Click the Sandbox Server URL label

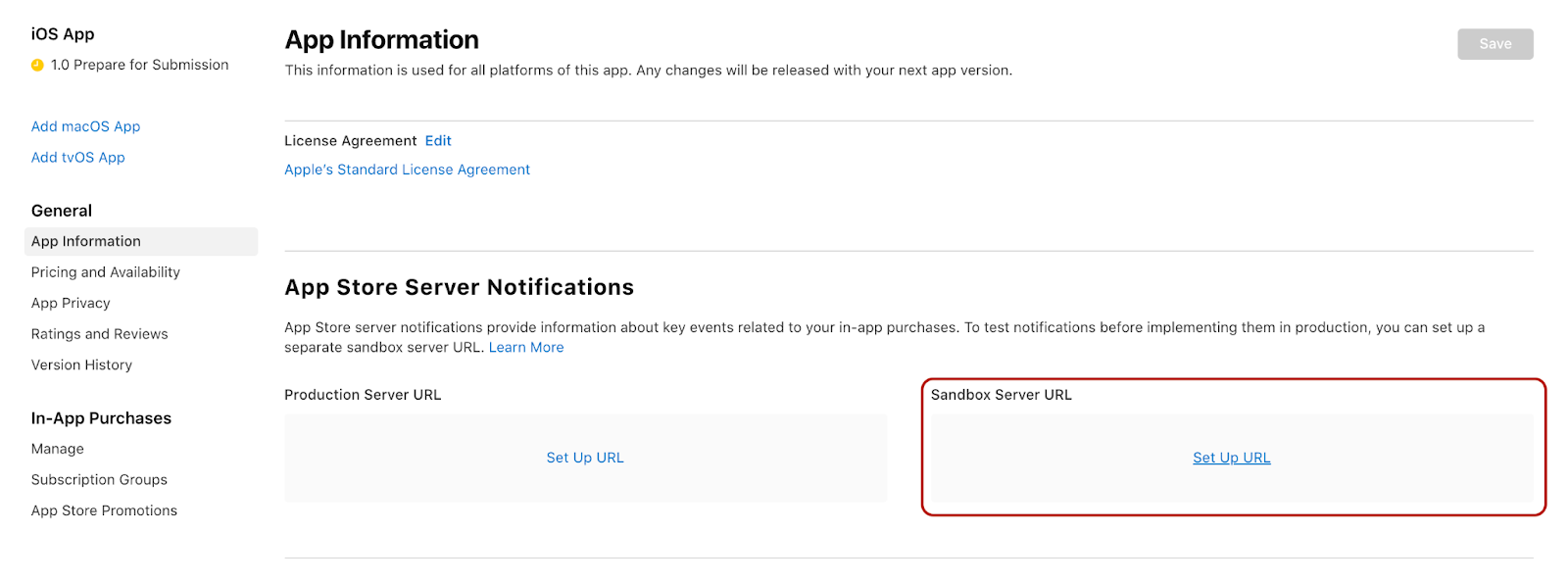coord(1002,395)
